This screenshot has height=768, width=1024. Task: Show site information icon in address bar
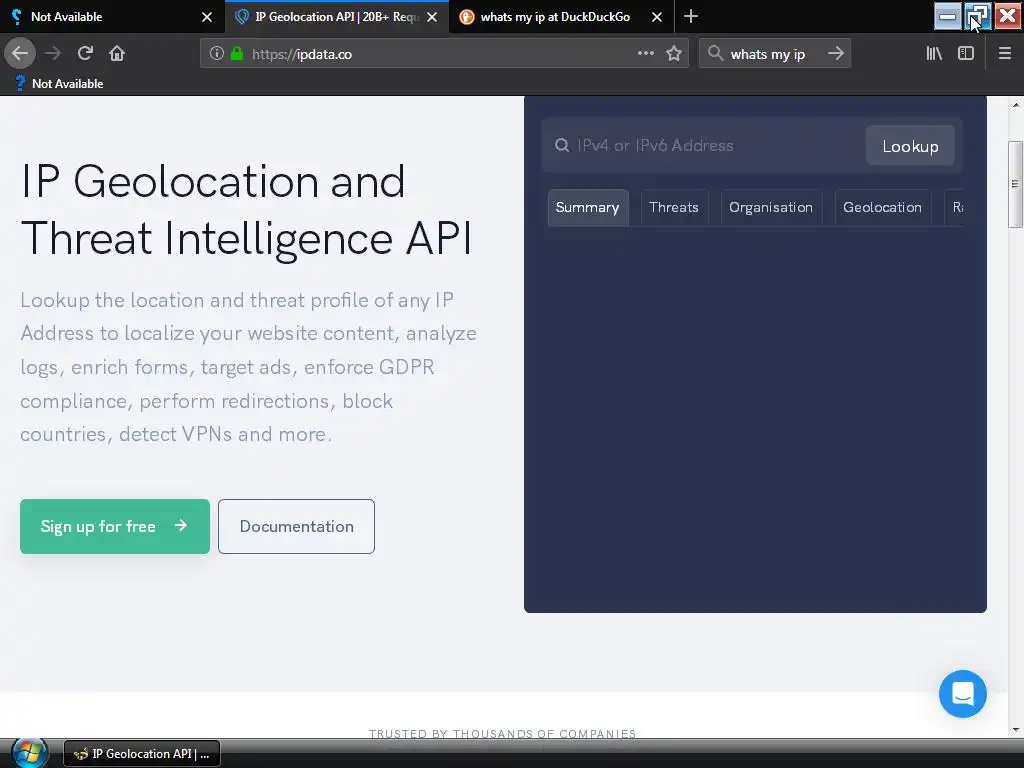[x=217, y=54]
